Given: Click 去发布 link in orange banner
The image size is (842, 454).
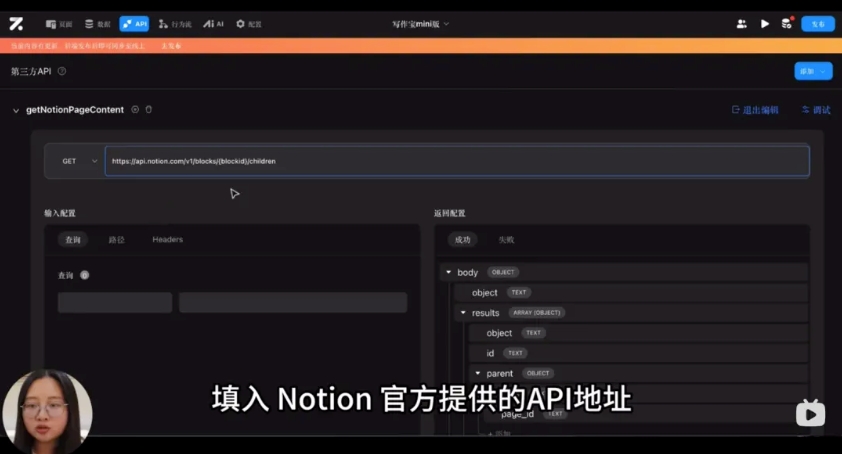Looking at the screenshot, I should [171, 46].
